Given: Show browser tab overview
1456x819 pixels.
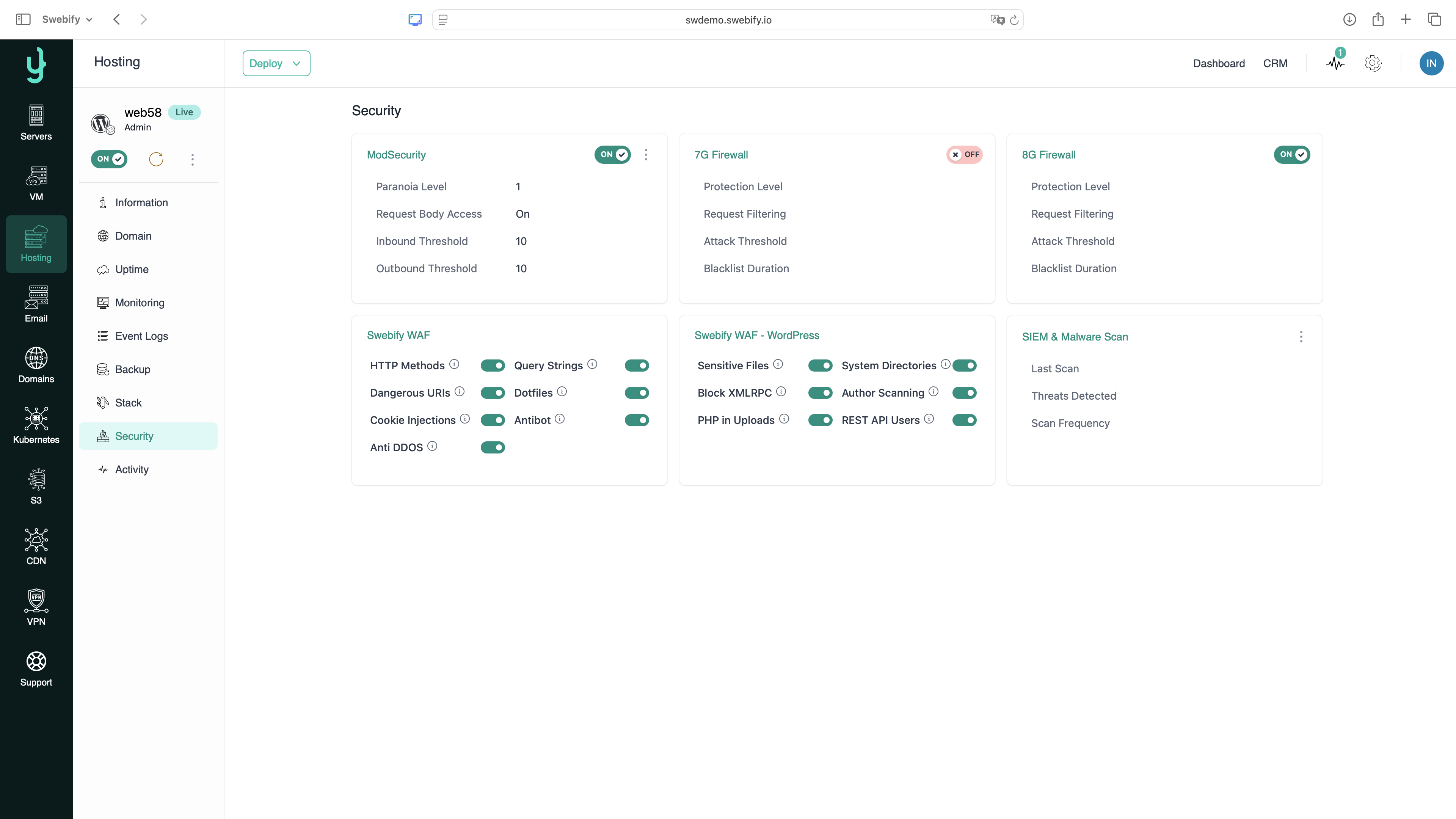Looking at the screenshot, I should coord(1434,19).
